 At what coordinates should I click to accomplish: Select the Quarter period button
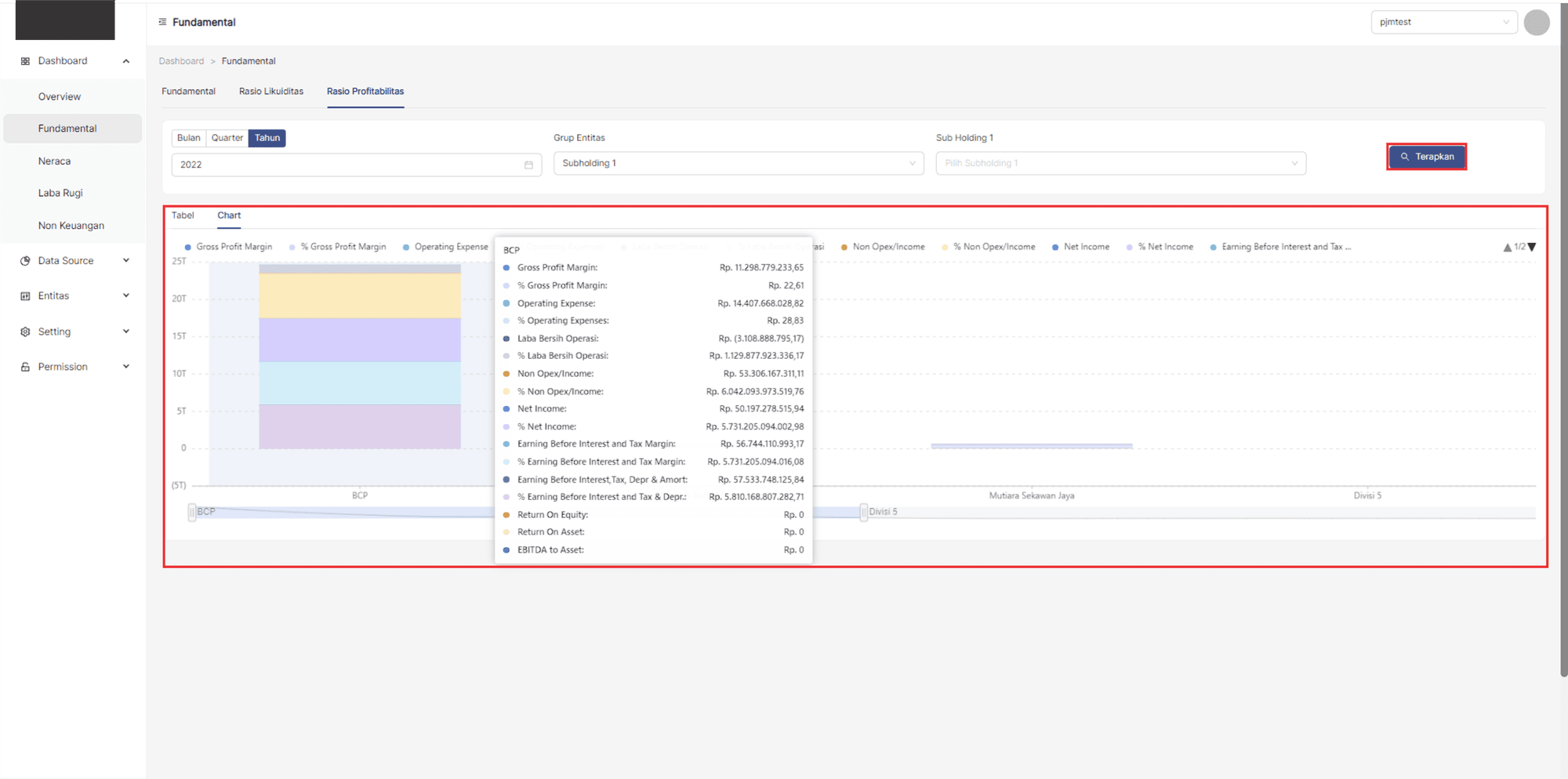tap(227, 138)
